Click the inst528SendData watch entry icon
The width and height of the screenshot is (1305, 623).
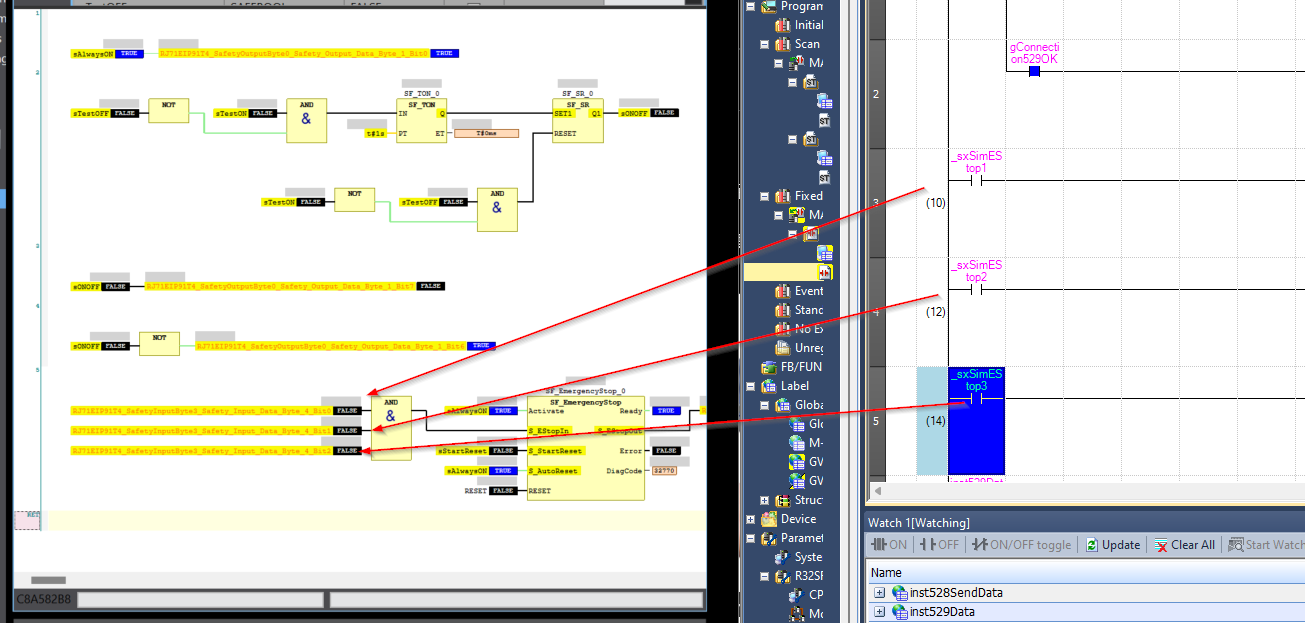click(899, 593)
